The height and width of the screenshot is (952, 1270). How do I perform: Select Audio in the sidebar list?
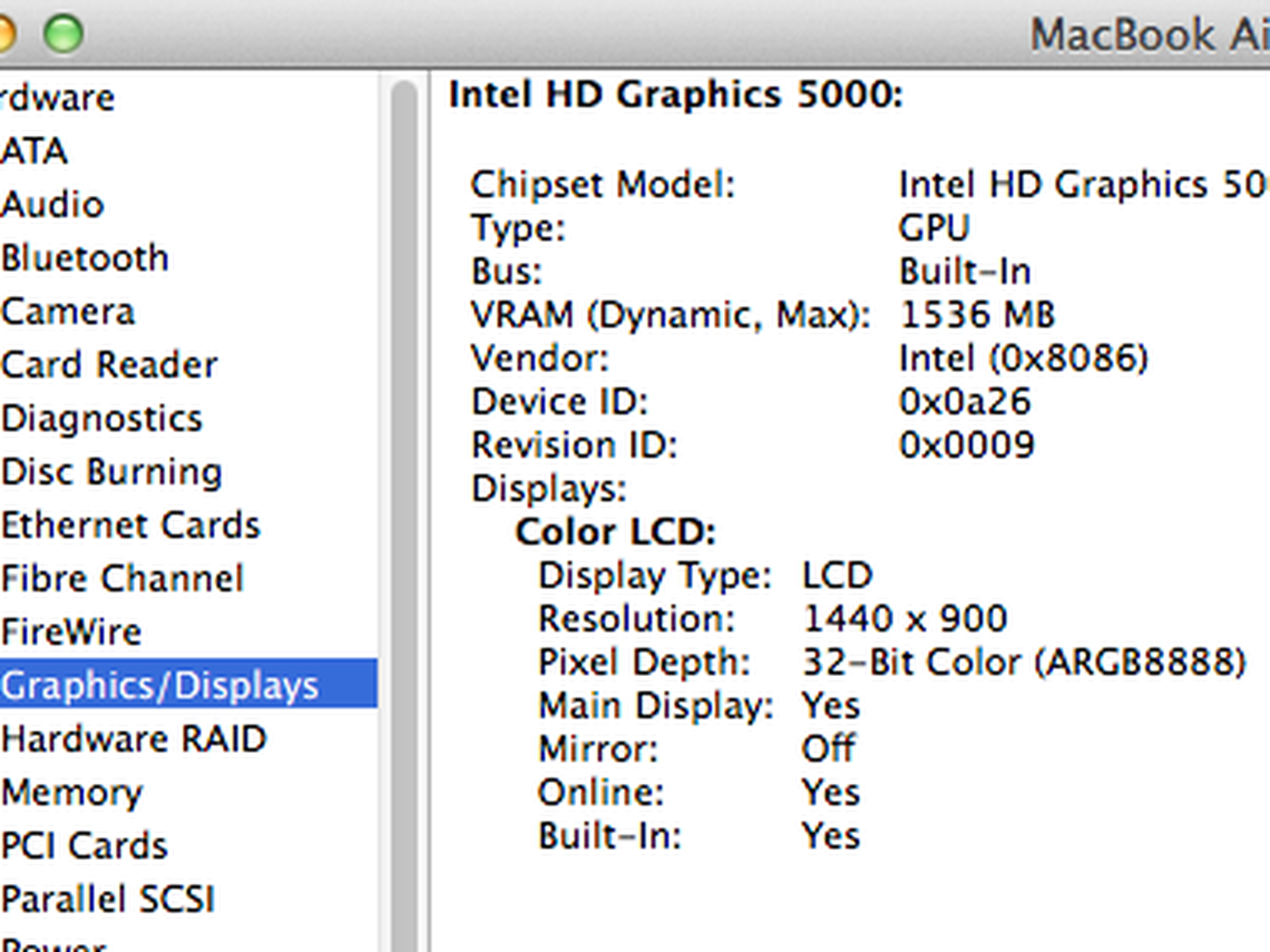coord(52,205)
